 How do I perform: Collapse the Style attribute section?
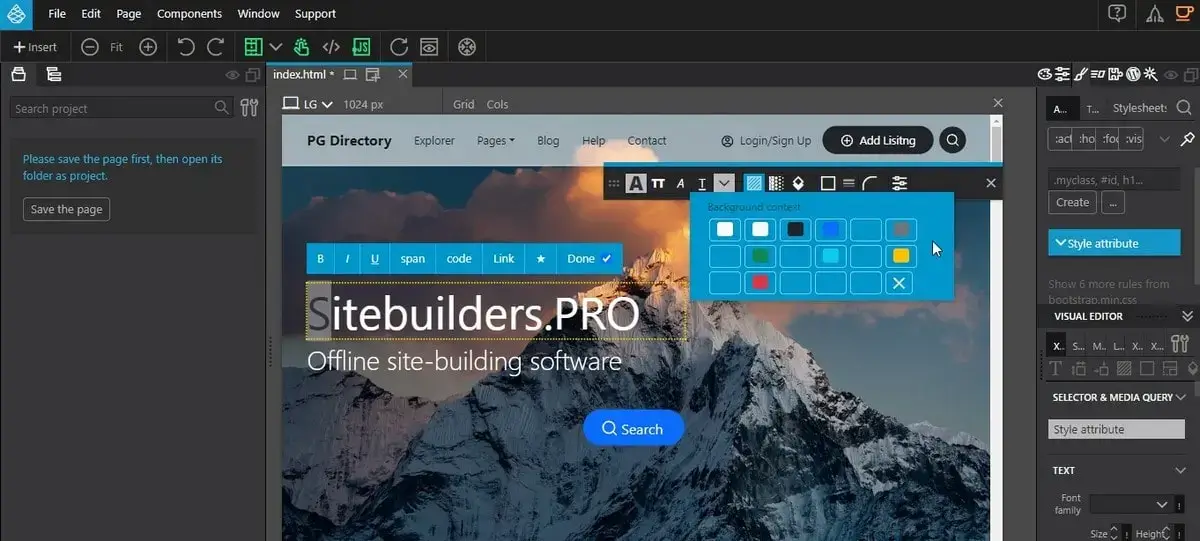(x=1115, y=243)
